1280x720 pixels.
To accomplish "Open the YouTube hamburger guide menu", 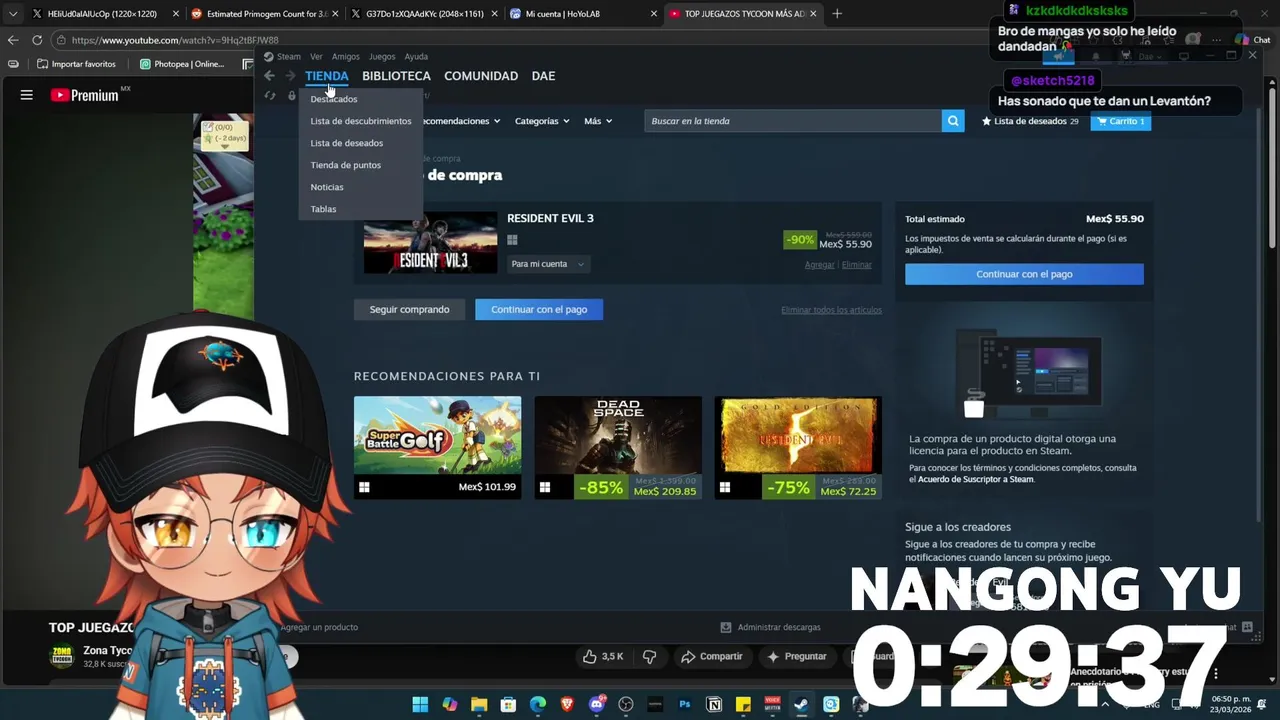I will [x=27, y=95].
